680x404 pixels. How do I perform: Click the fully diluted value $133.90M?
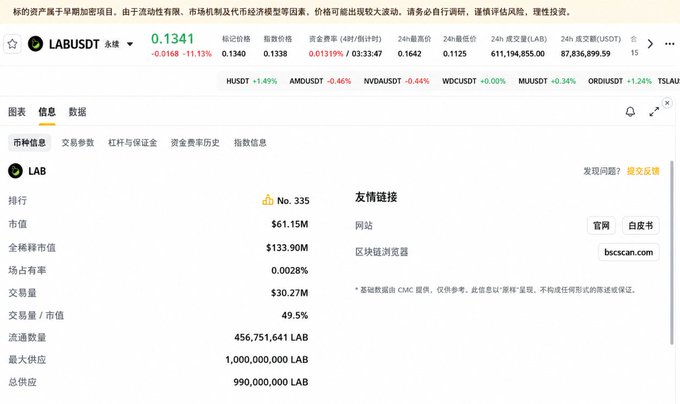click(287, 248)
